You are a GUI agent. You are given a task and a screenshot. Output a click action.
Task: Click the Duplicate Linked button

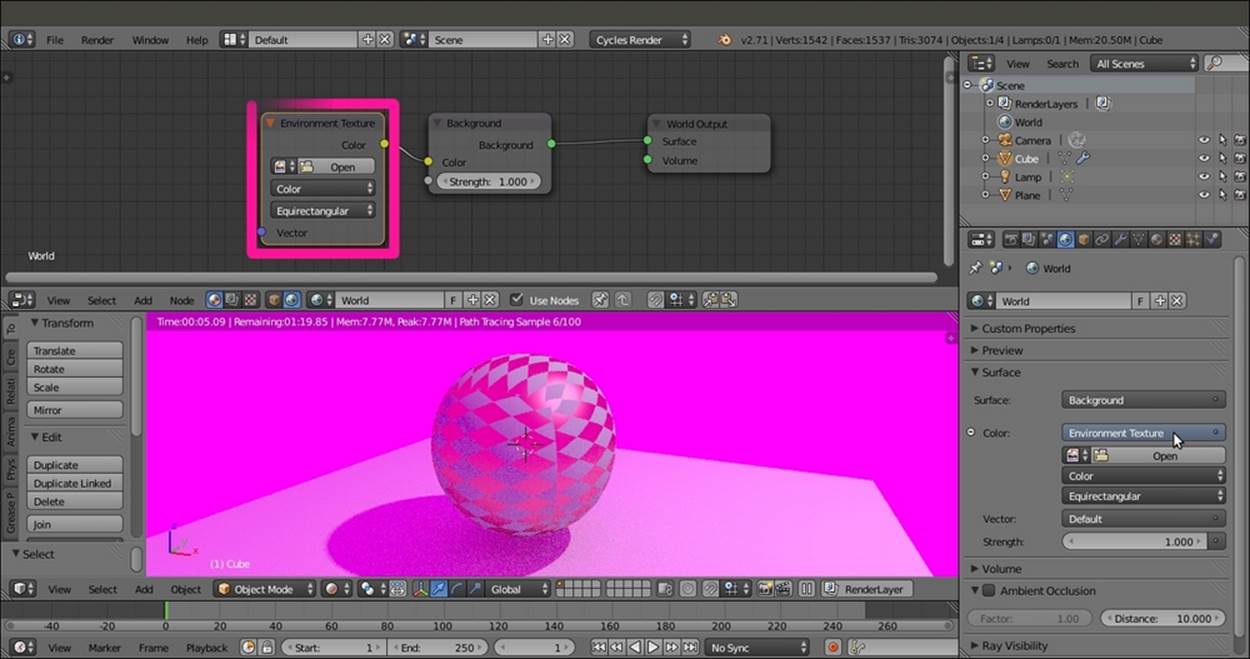[76, 483]
